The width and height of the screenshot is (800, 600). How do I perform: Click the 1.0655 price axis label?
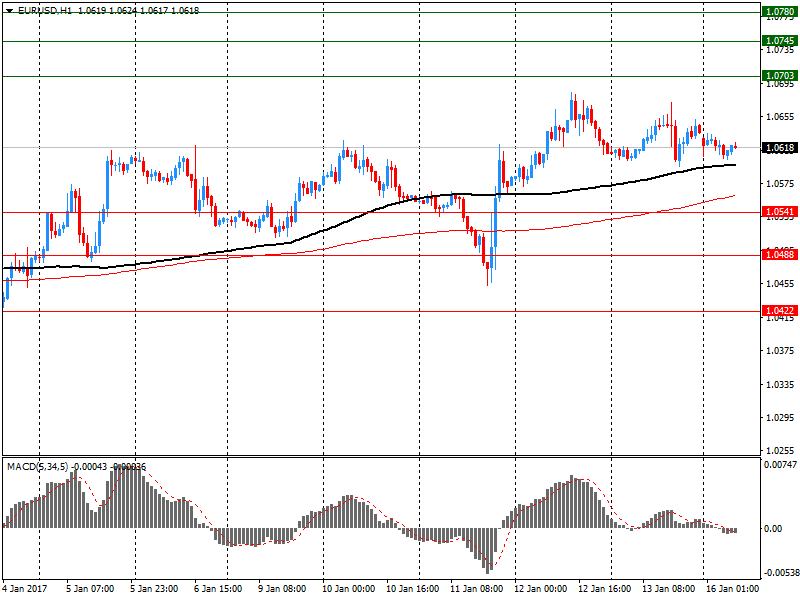pyautogui.click(x=781, y=117)
